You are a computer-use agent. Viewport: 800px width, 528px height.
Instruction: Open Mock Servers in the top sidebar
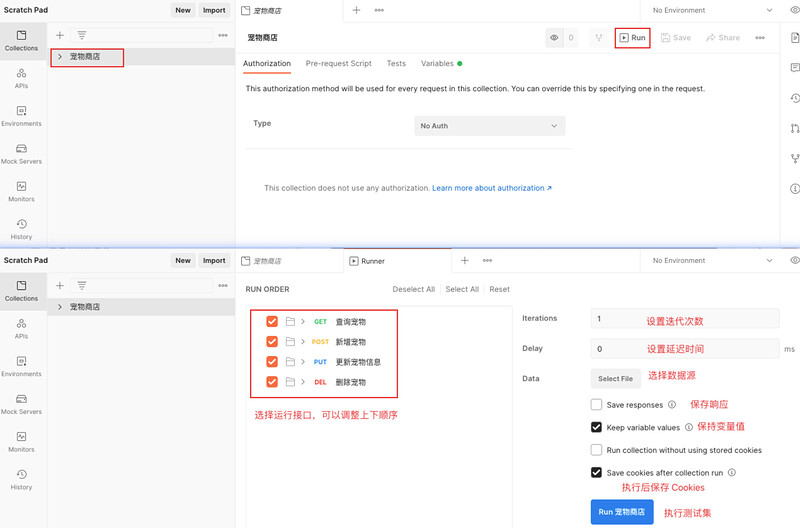tap(21, 153)
